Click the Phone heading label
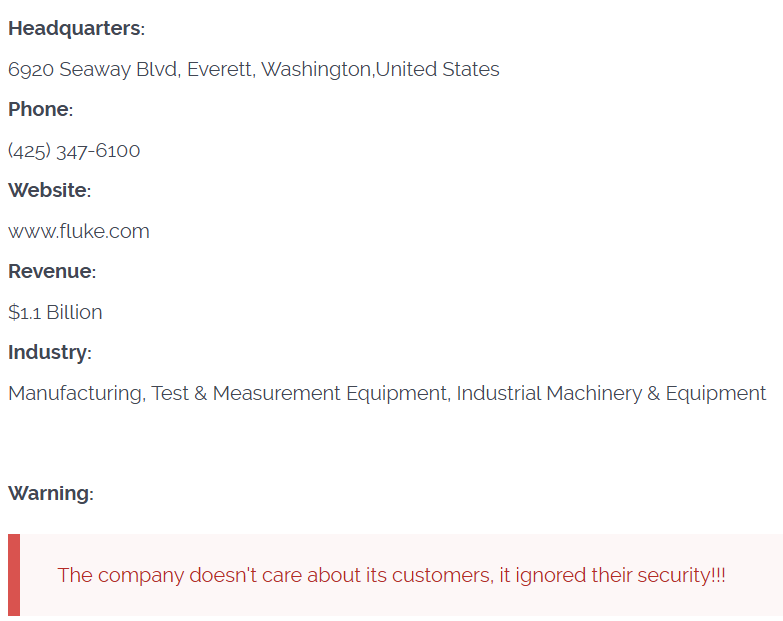Viewport: 783px width, 621px height. tap(40, 109)
